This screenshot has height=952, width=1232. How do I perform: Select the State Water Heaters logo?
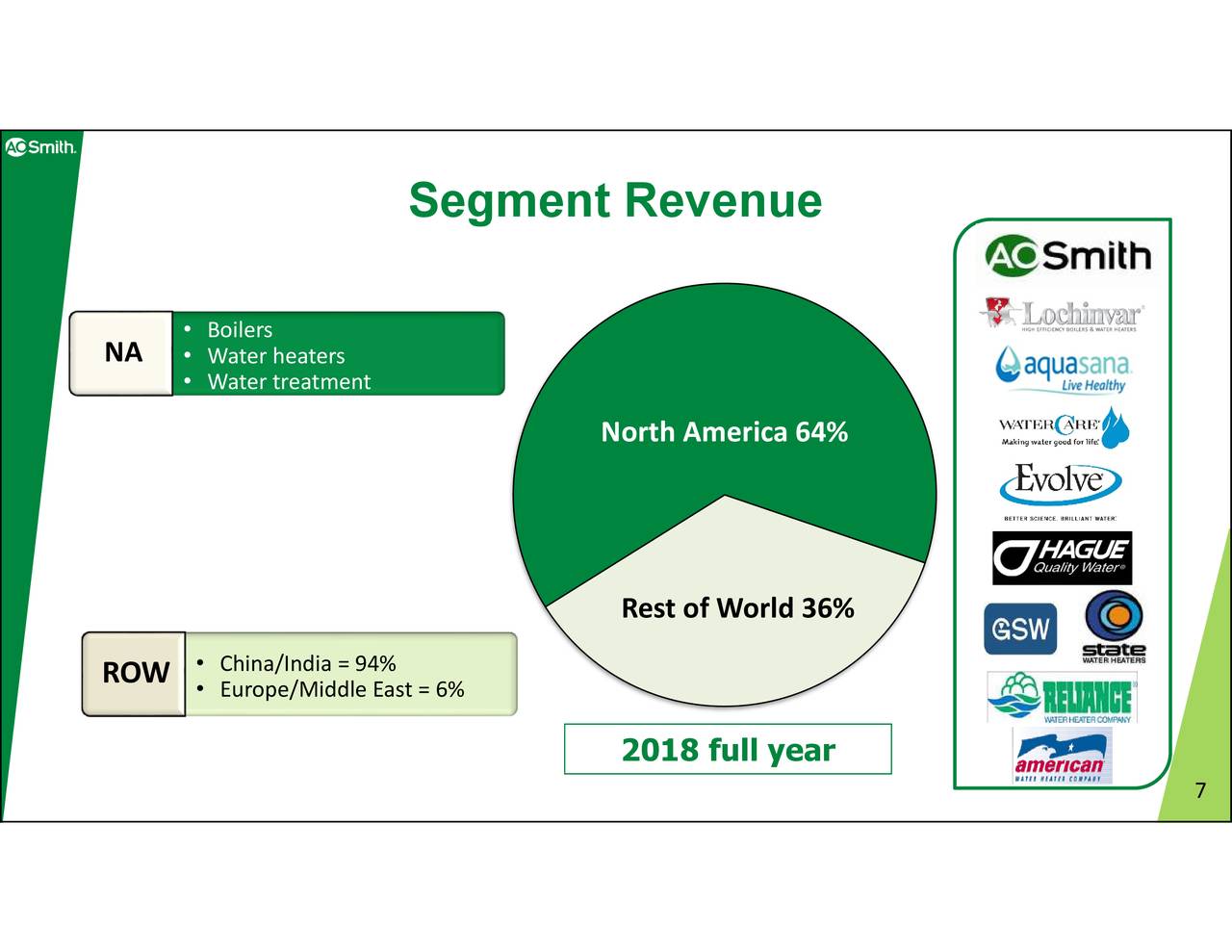pyautogui.click(x=1114, y=629)
